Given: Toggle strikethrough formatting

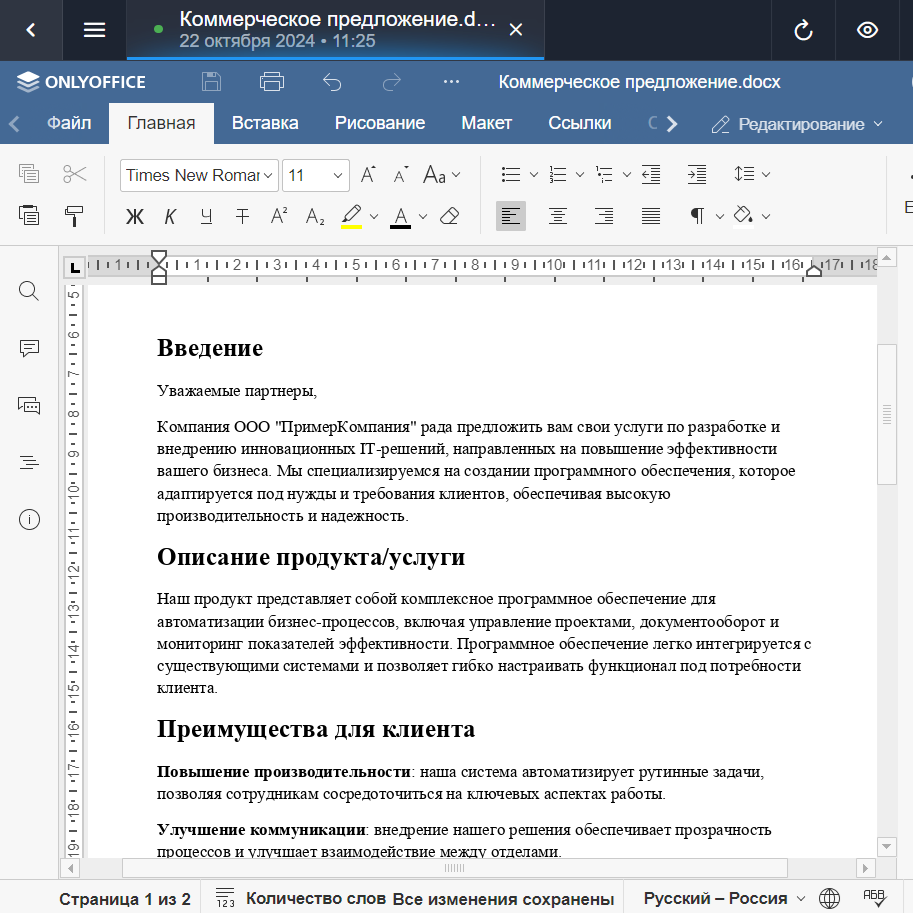Looking at the screenshot, I should (x=242, y=217).
